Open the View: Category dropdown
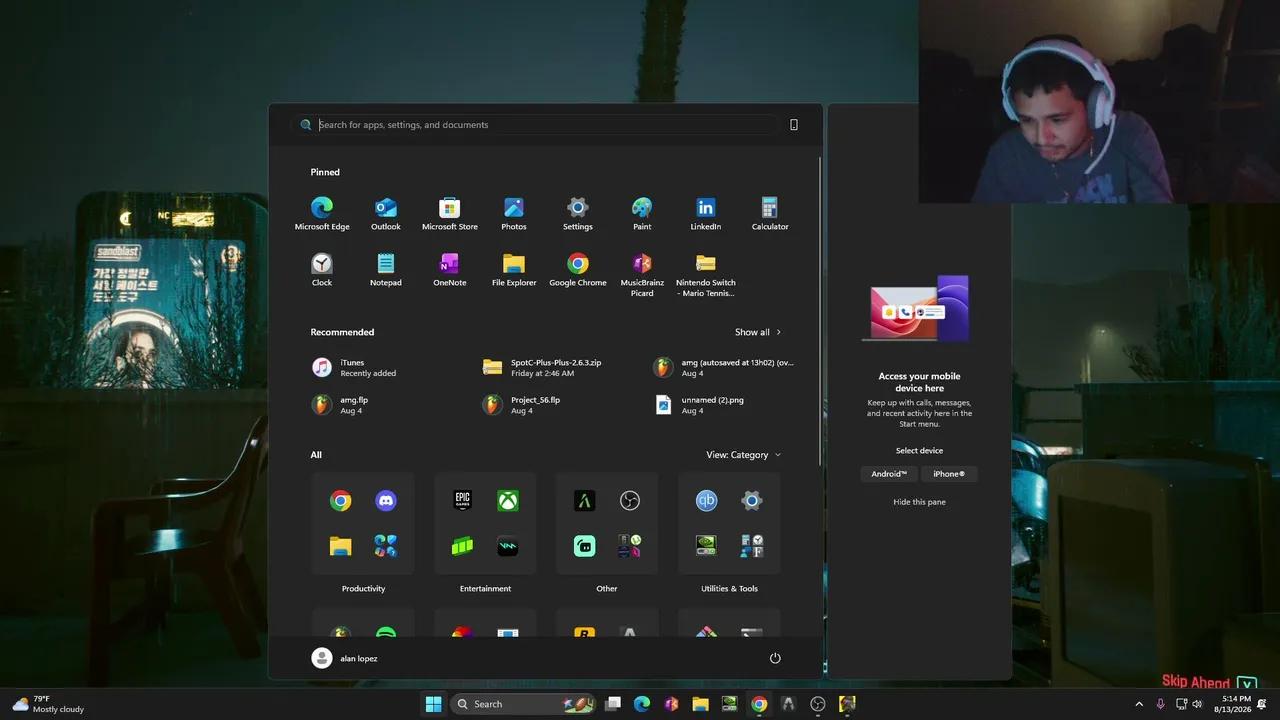 (744, 455)
